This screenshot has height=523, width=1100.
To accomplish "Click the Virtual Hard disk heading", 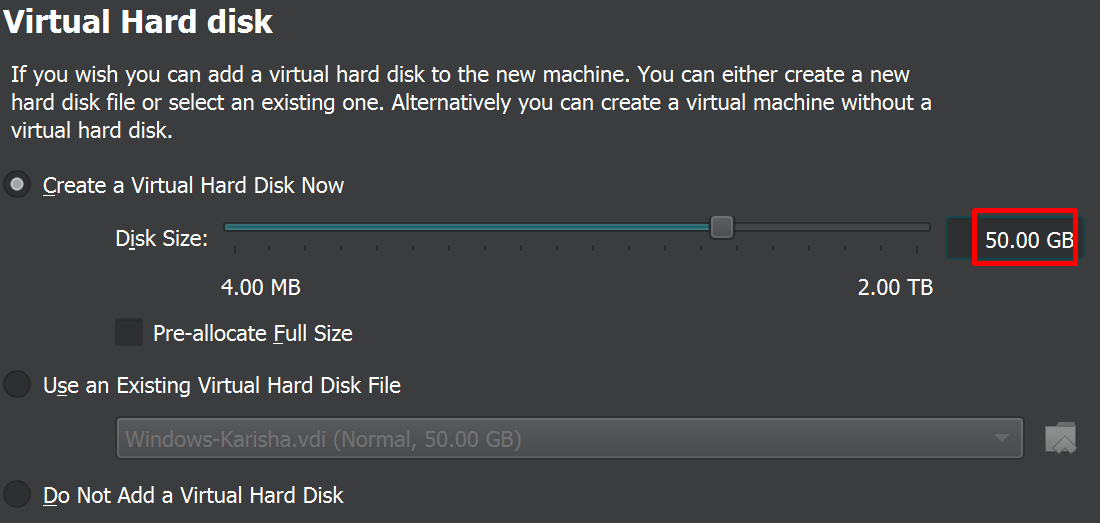I will click(x=138, y=22).
